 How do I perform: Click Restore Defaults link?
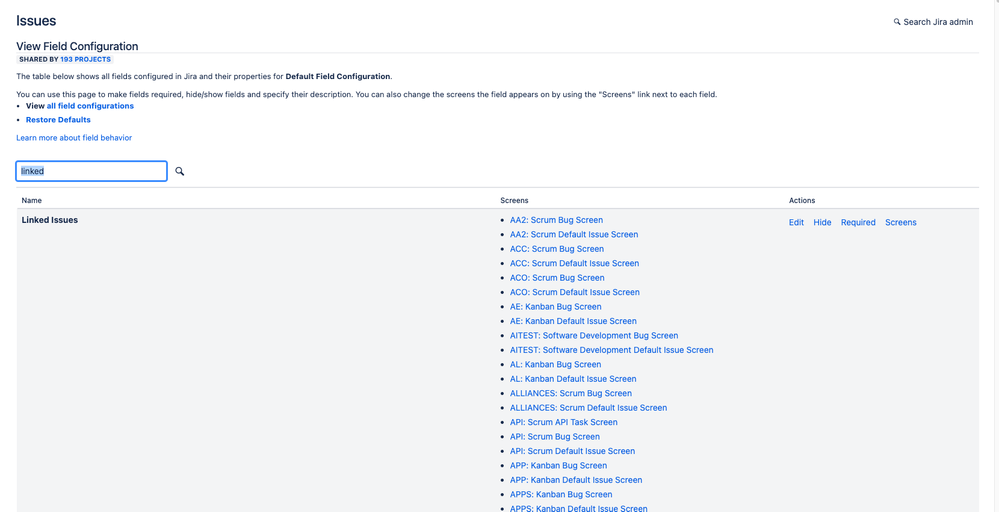pos(58,120)
